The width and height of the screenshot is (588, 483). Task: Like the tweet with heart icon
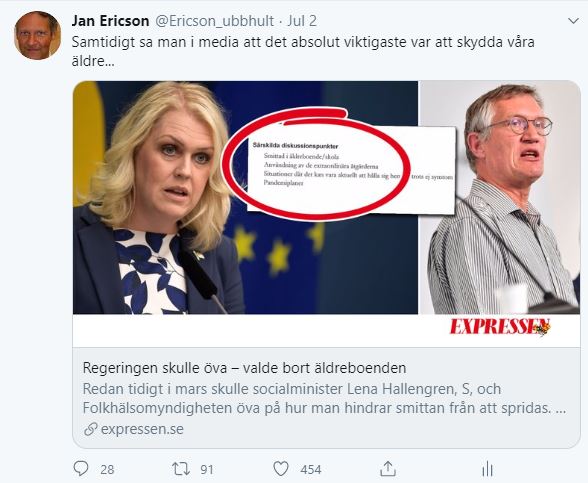280,469
